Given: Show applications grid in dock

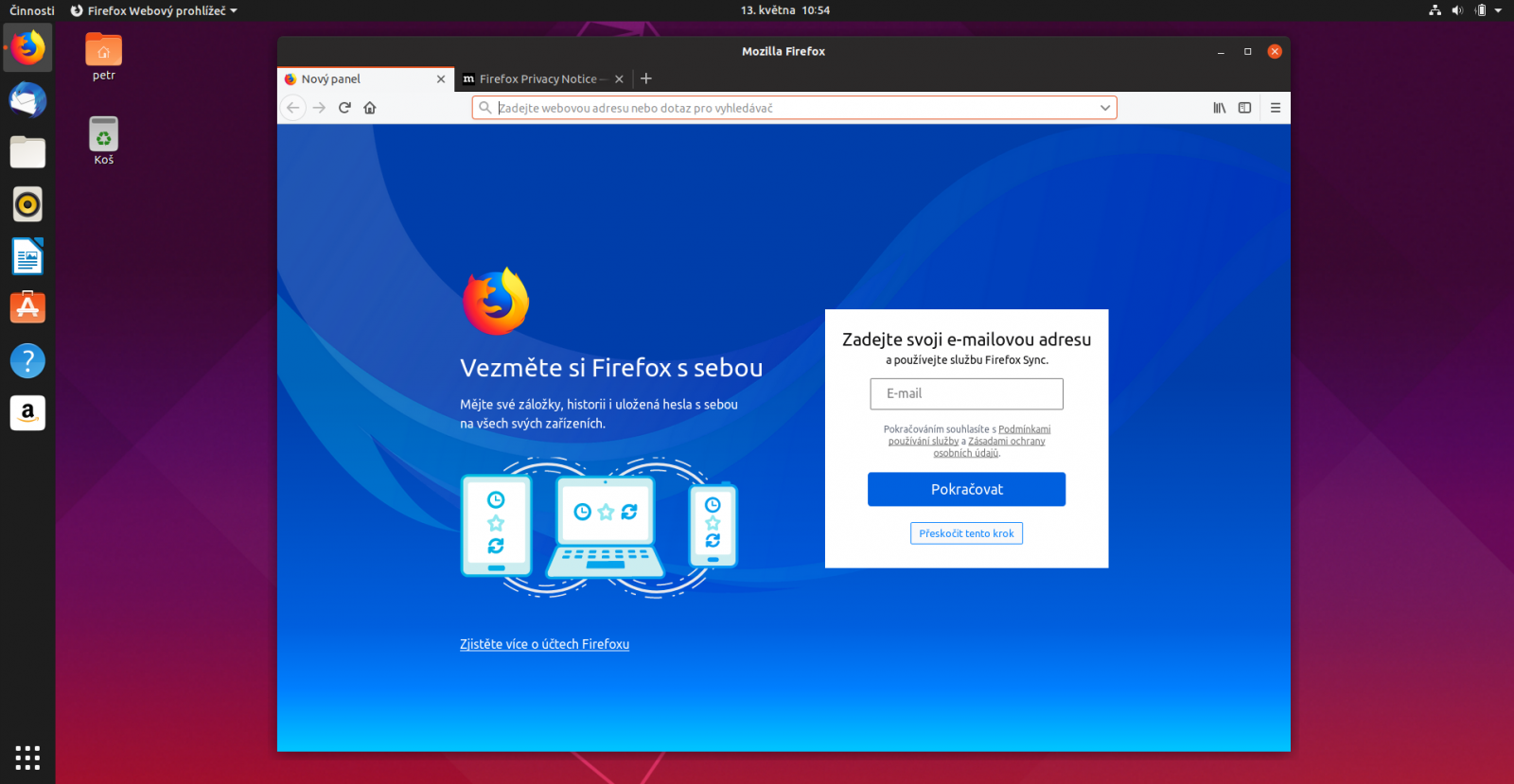Looking at the screenshot, I should pos(27,758).
